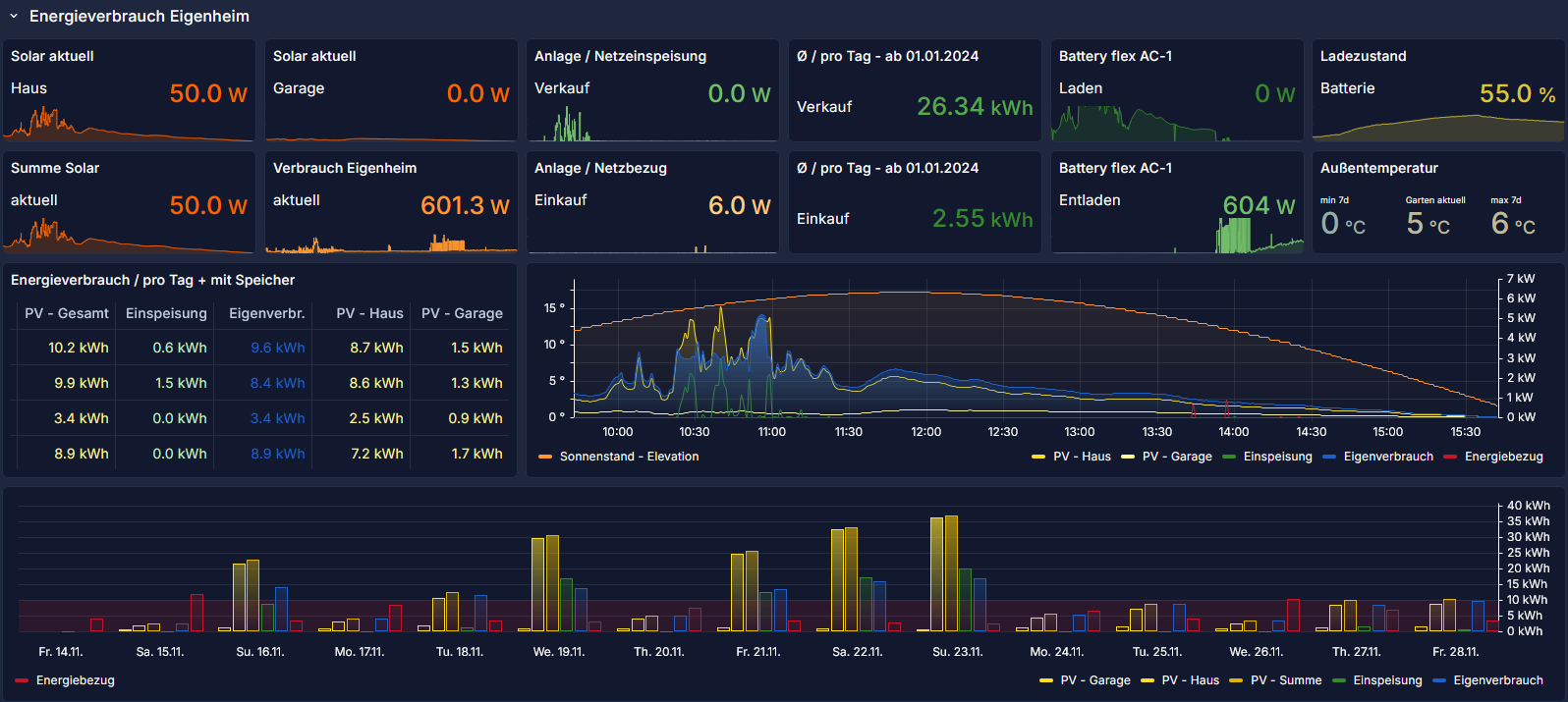Collapse the Energieverbrauch Eigenheim row chevron
Image resolution: width=1568 pixels, height=702 pixels.
pyautogui.click(x=14, y=17)
